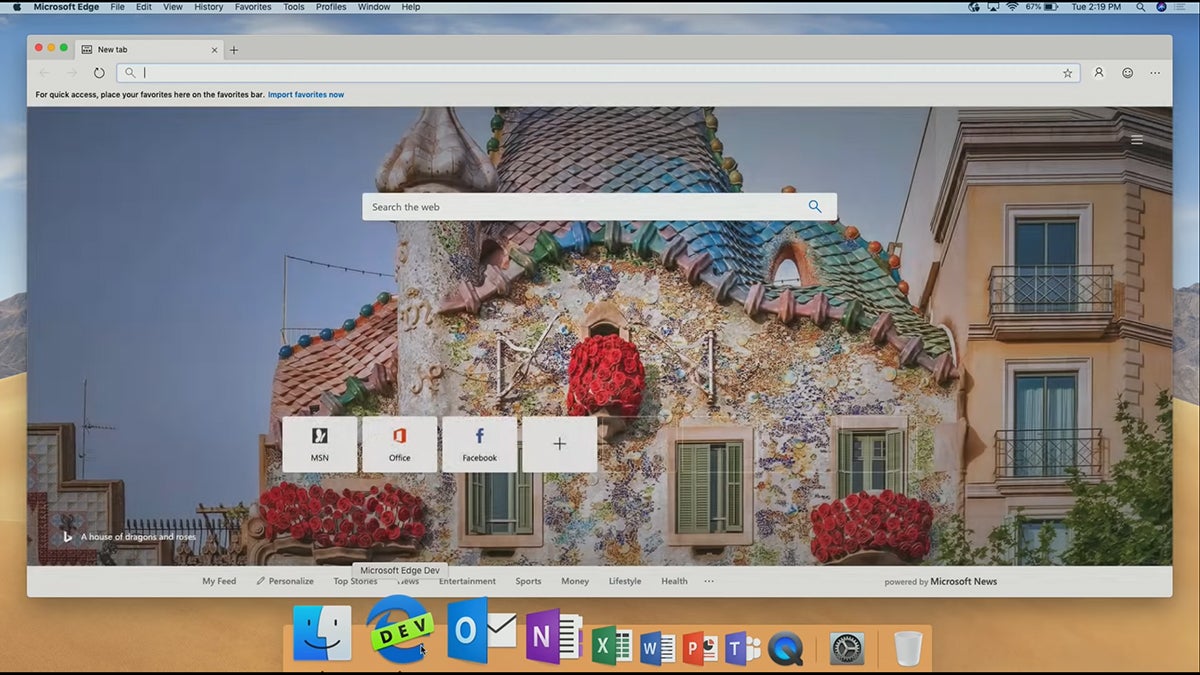Click the smiley feedback icon

[x=1126, y=72]
